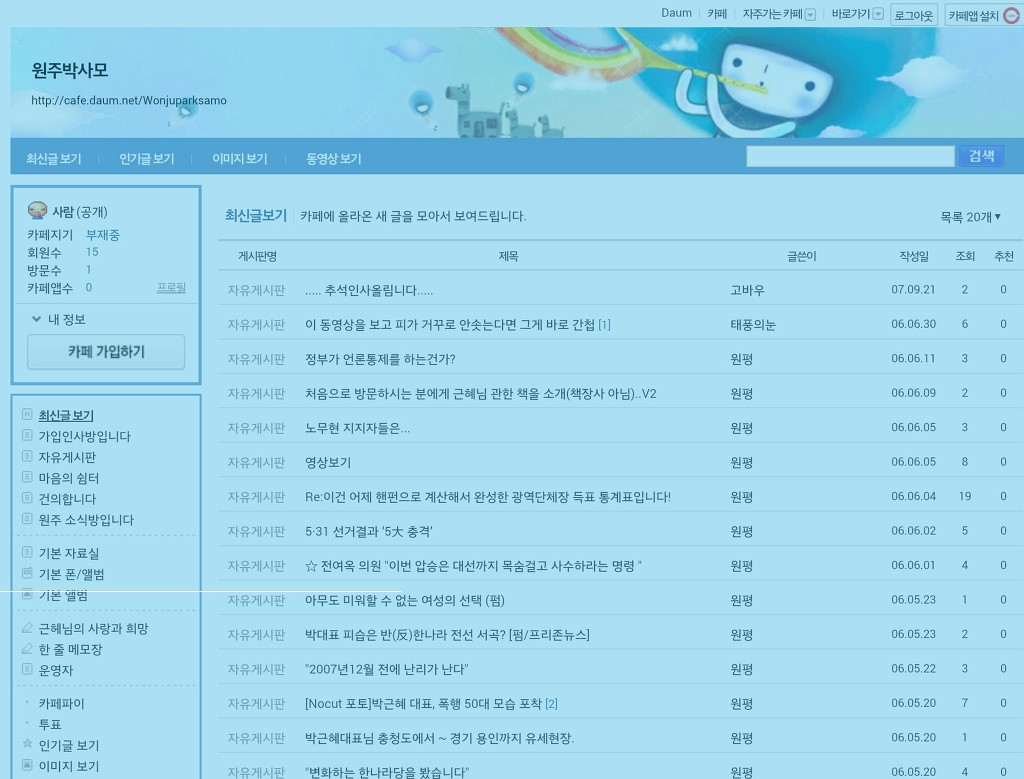Click the cafe avatar icon next to 사람 (공개)
Image resolution: width=1024 pixels, height=779 pixels.
pos(37,210)
